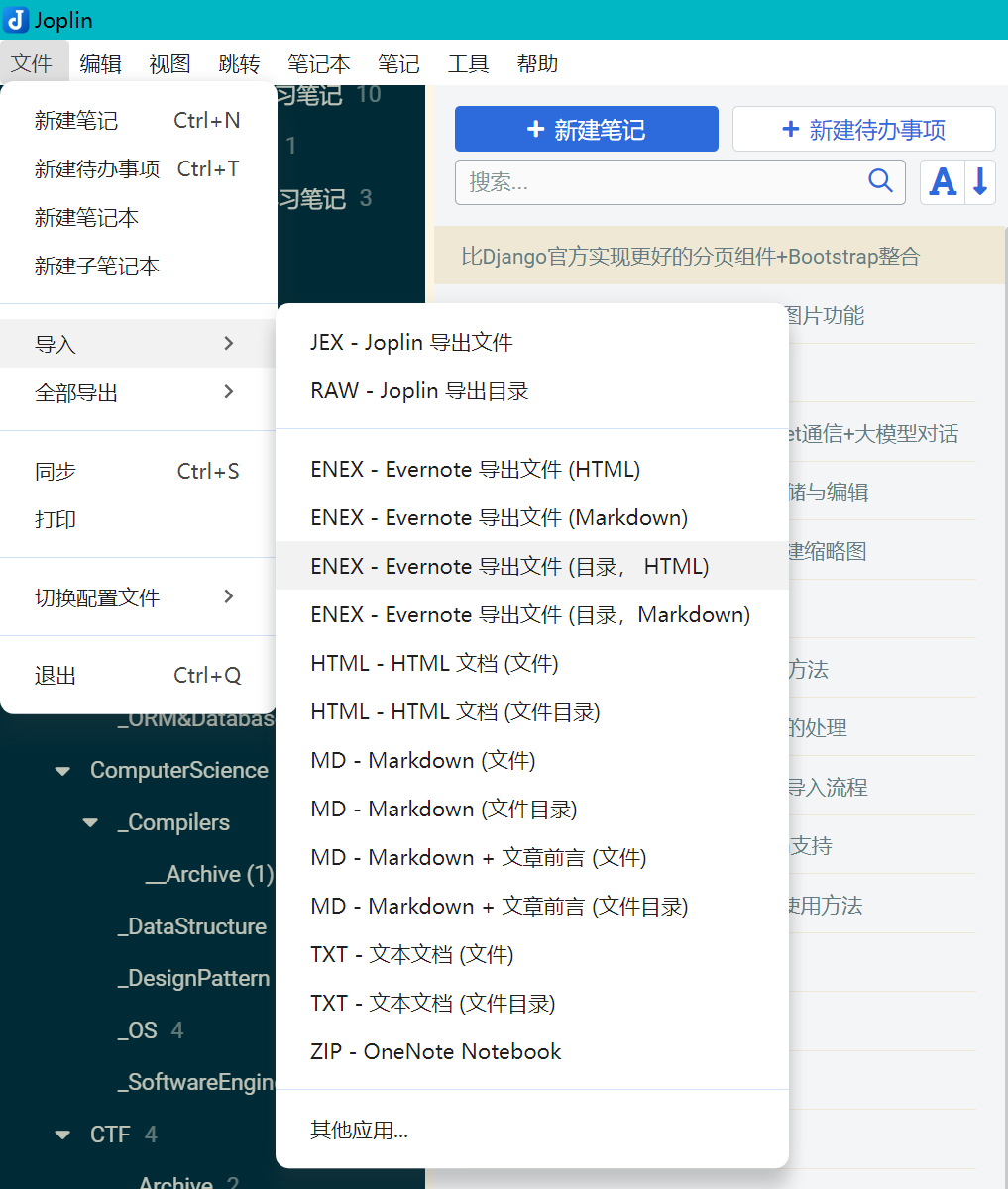Collapse the CTF notebook in the sidebar
This screenshot has width=1008, height=1189.
point(62,1134)
